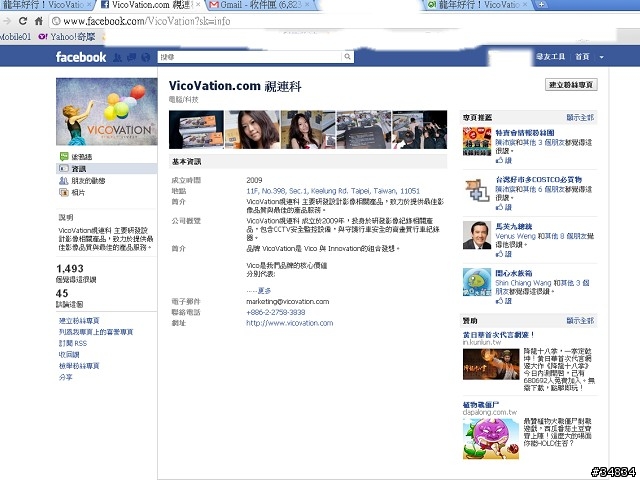Open the VicoVation profile picture
This screenshot has height=480, width=640.
coord(107,111)
